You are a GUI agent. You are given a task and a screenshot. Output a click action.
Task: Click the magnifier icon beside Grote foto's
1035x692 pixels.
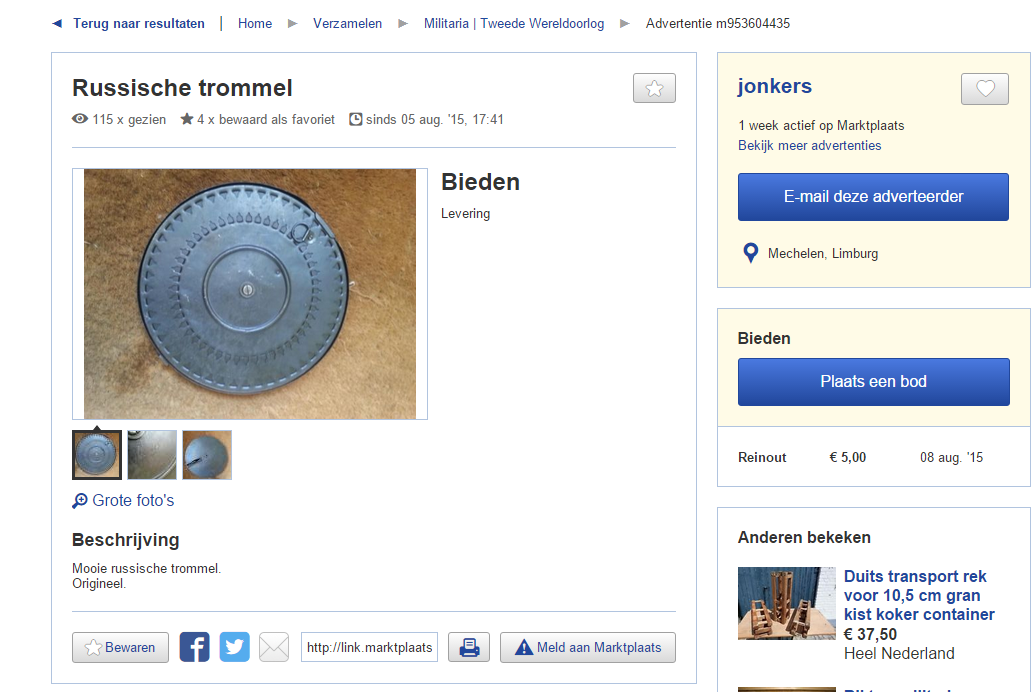pos(80,501)
